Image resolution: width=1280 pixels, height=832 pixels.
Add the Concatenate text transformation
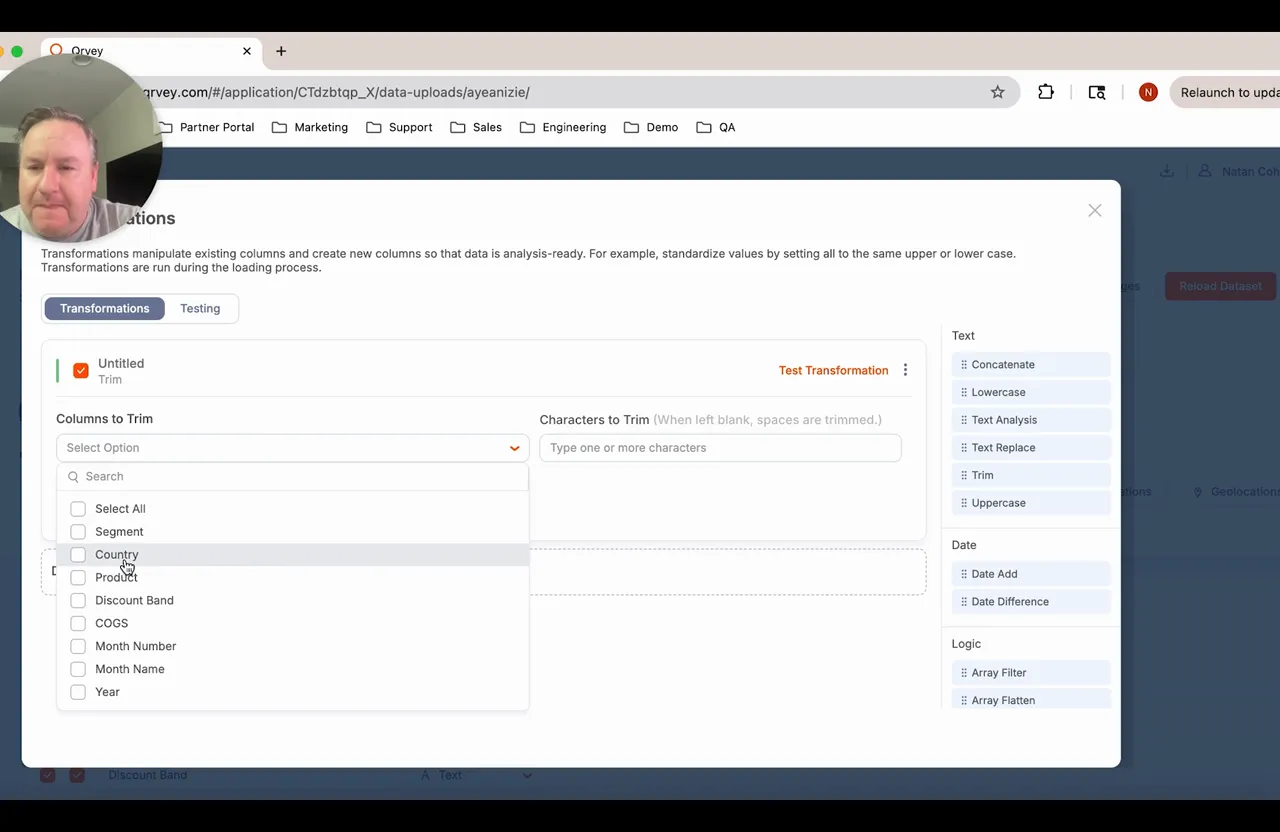point(1003,364)
